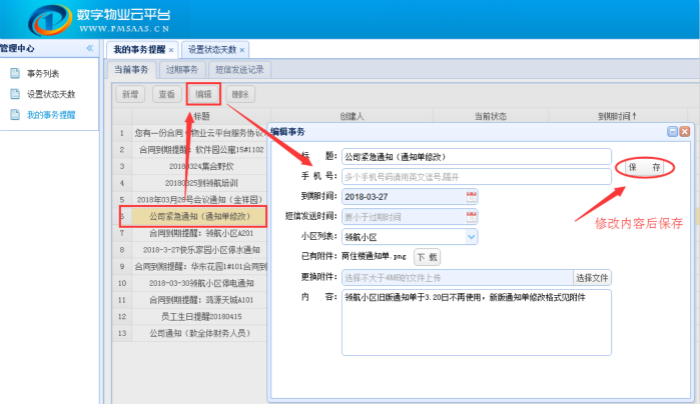700x404 pixels.
Task: Click the 删除 toolbar button
Action: pyautogui.click(x=240, y=94)
